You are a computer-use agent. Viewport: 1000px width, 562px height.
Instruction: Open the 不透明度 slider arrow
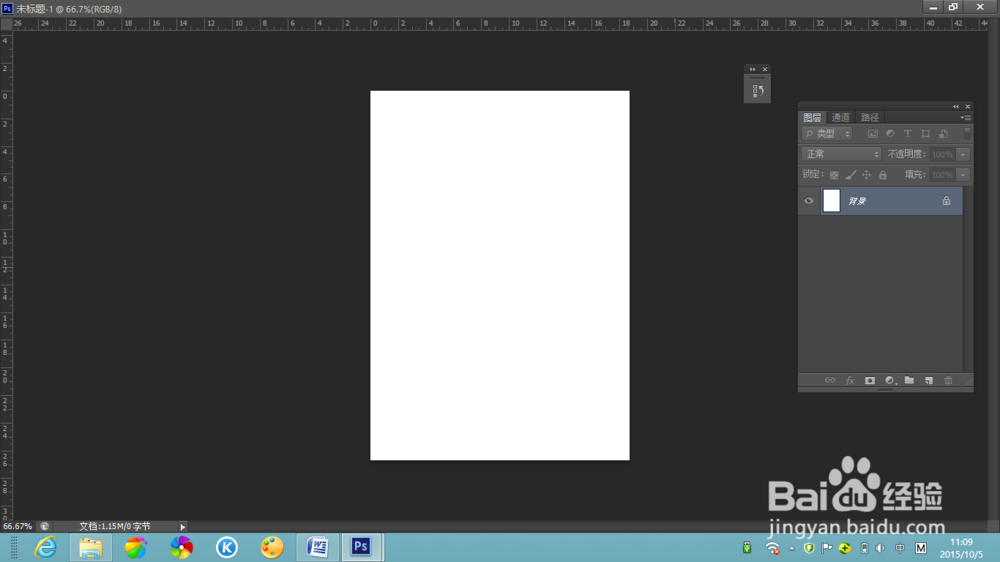964,154
